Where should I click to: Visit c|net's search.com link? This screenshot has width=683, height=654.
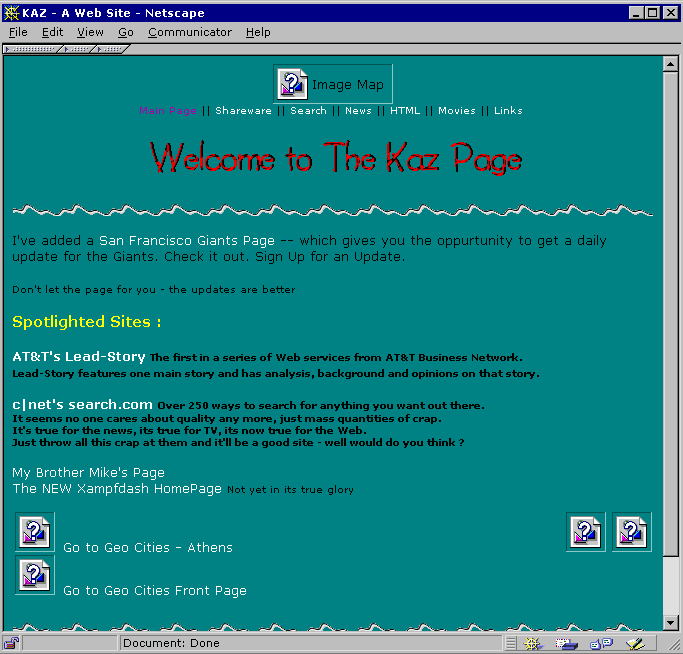pyautogui.click(x=82, y=404)
